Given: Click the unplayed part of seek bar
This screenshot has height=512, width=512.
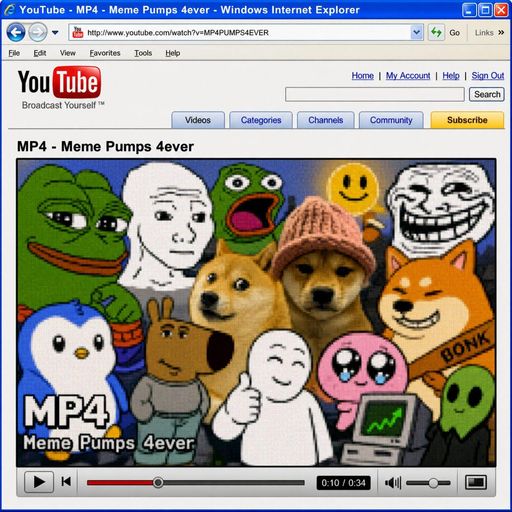Looking at the screenshot, I should pyautogui.click(x=234, y=482).
